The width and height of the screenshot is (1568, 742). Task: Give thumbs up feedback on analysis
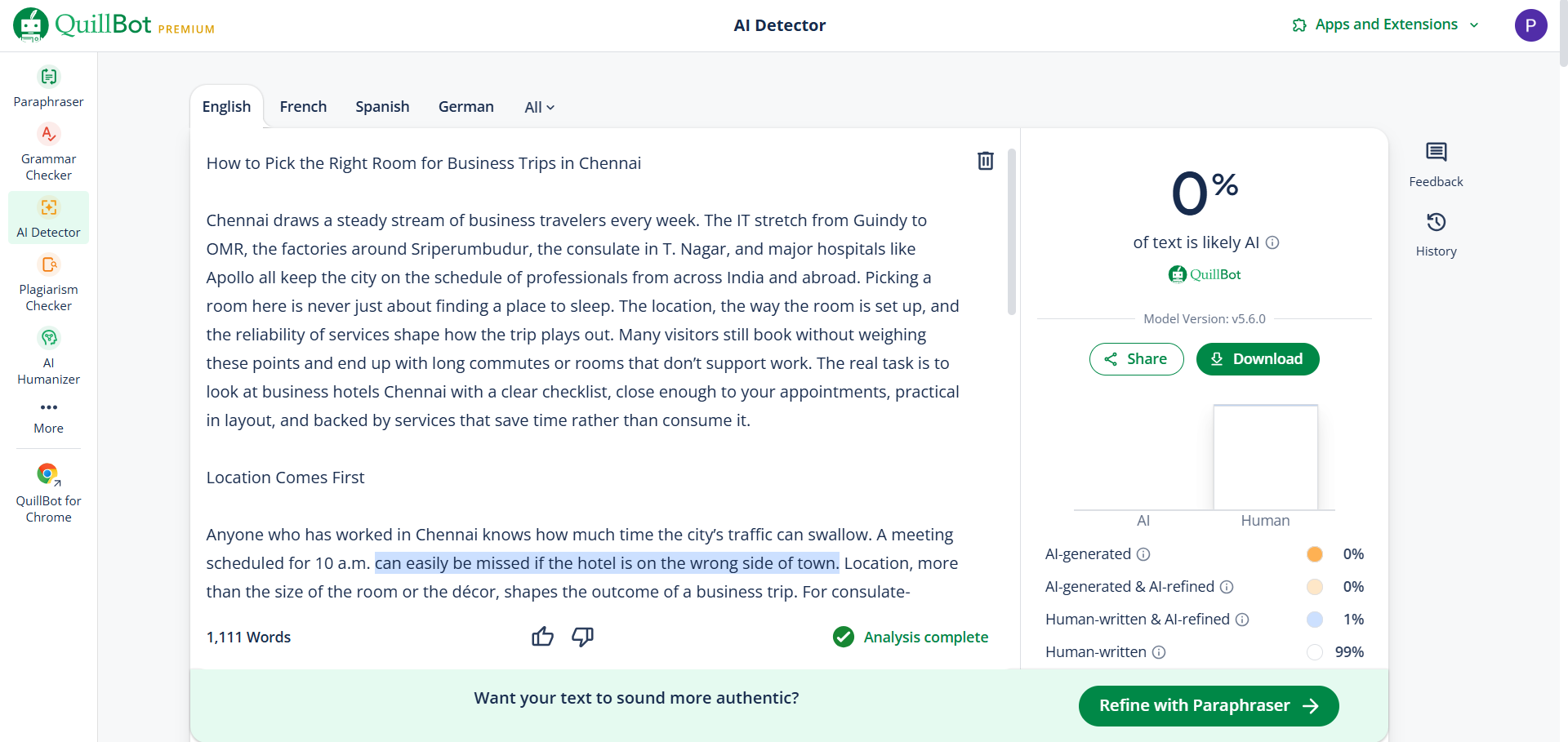pyautogui.click(x=542, y=637)
